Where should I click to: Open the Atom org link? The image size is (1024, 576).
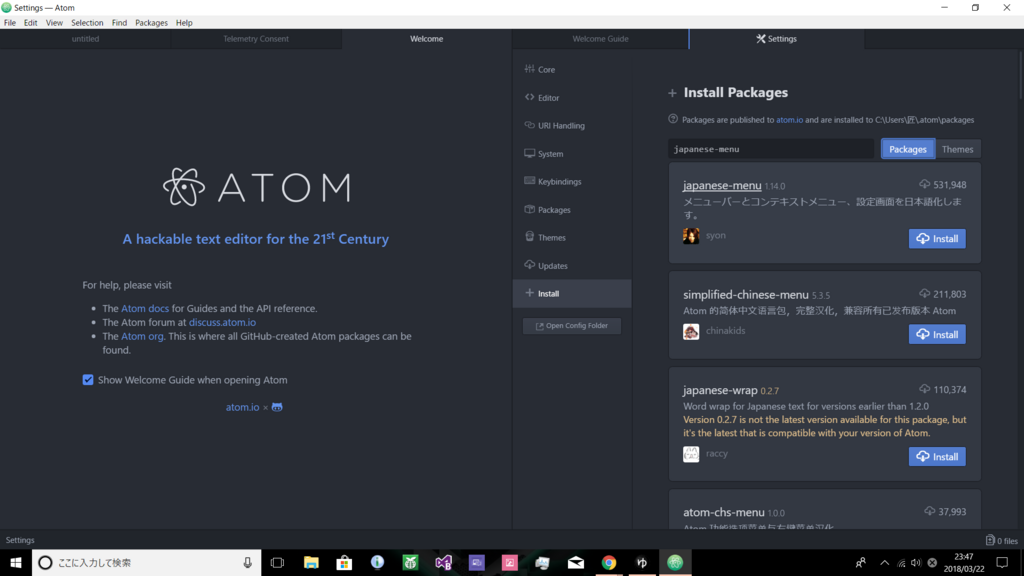click(x=142, y=336)
